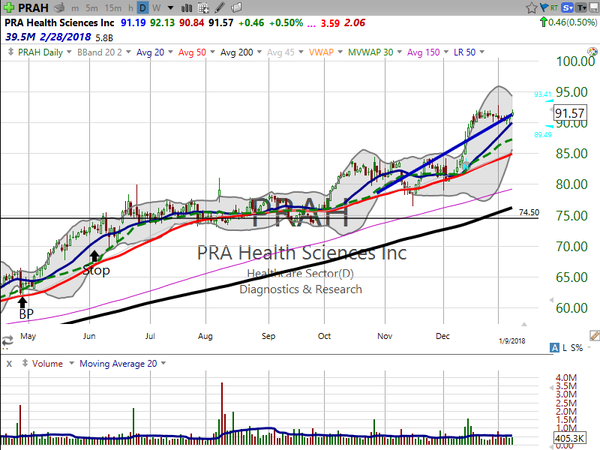Image resolution: width=600 pixels, height=450 pixels.
Task: Select the pencil drawing tools icon
Action: click(220, 7)
